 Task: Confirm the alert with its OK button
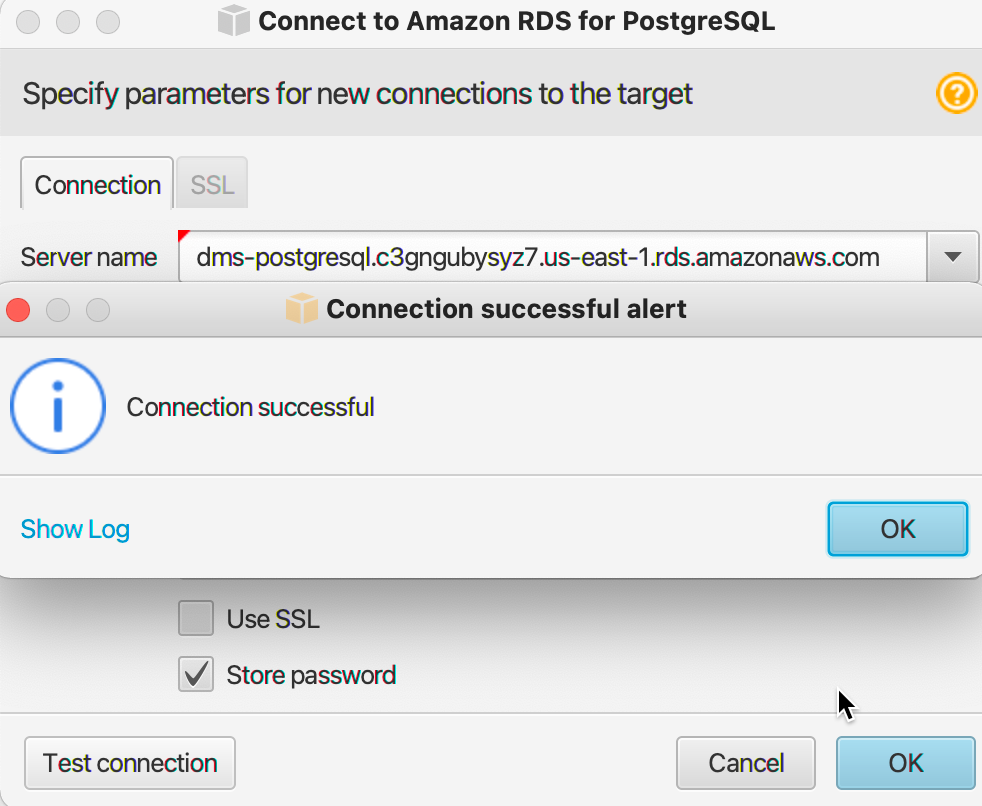tap(897, 529)
